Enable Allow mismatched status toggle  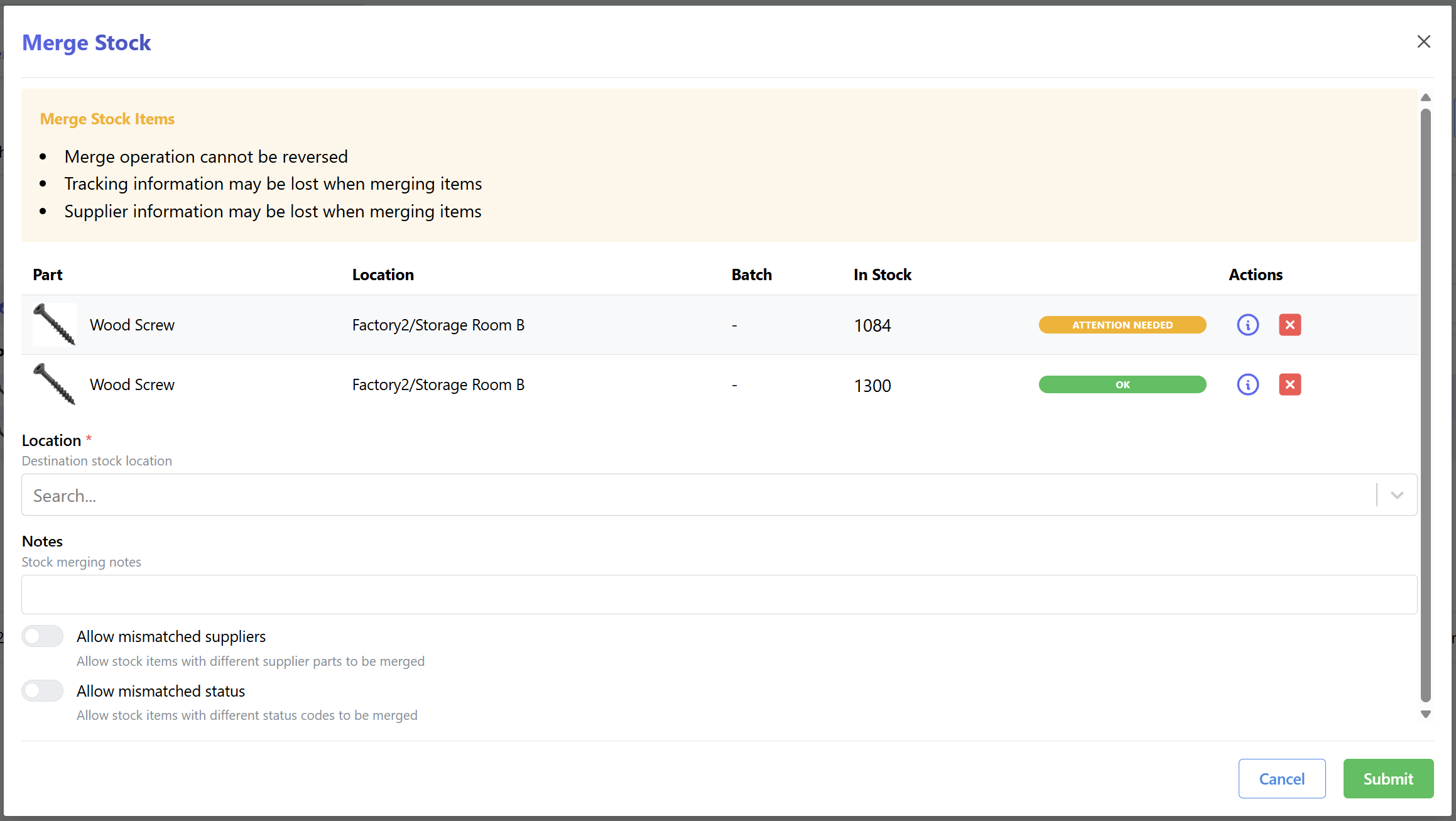(x=43, y=691)
